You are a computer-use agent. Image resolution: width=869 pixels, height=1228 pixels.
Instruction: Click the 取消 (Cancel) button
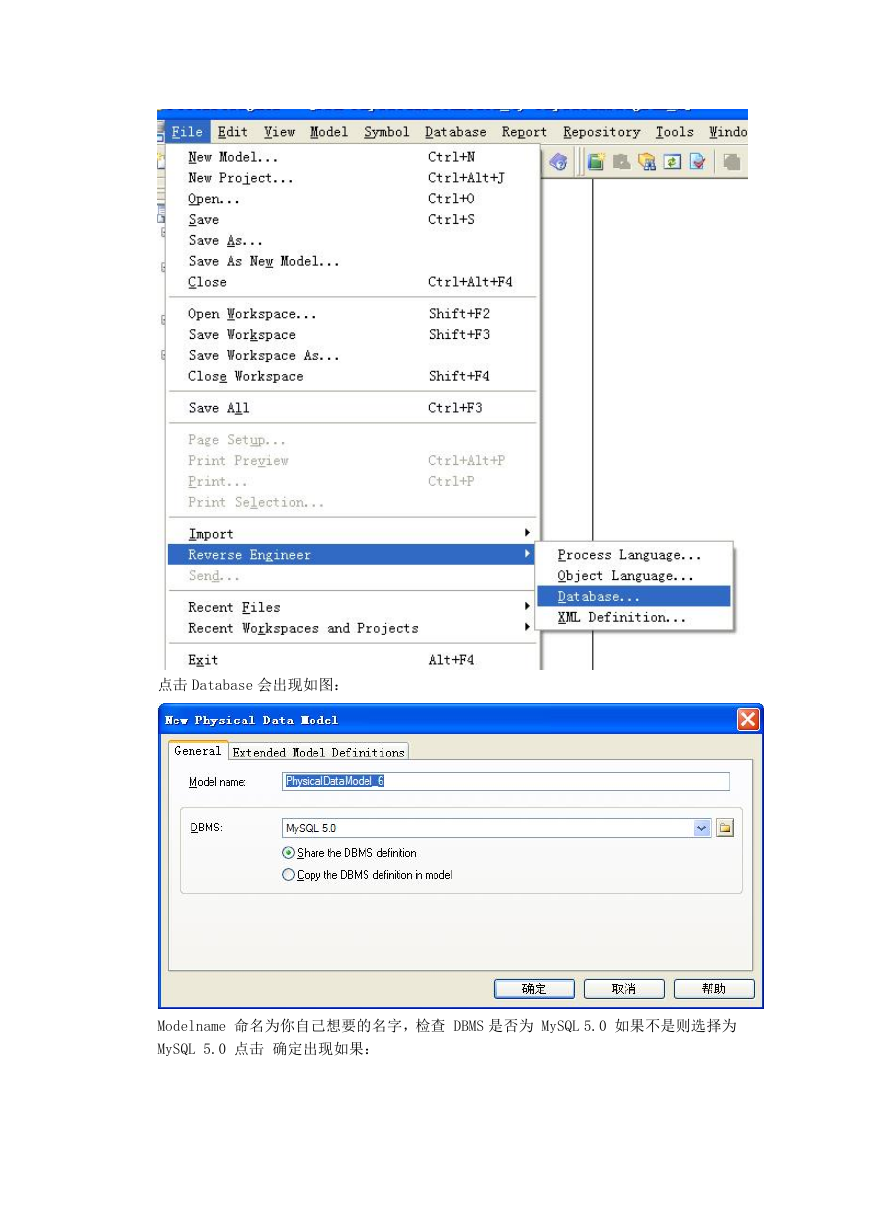click(624, 989)
